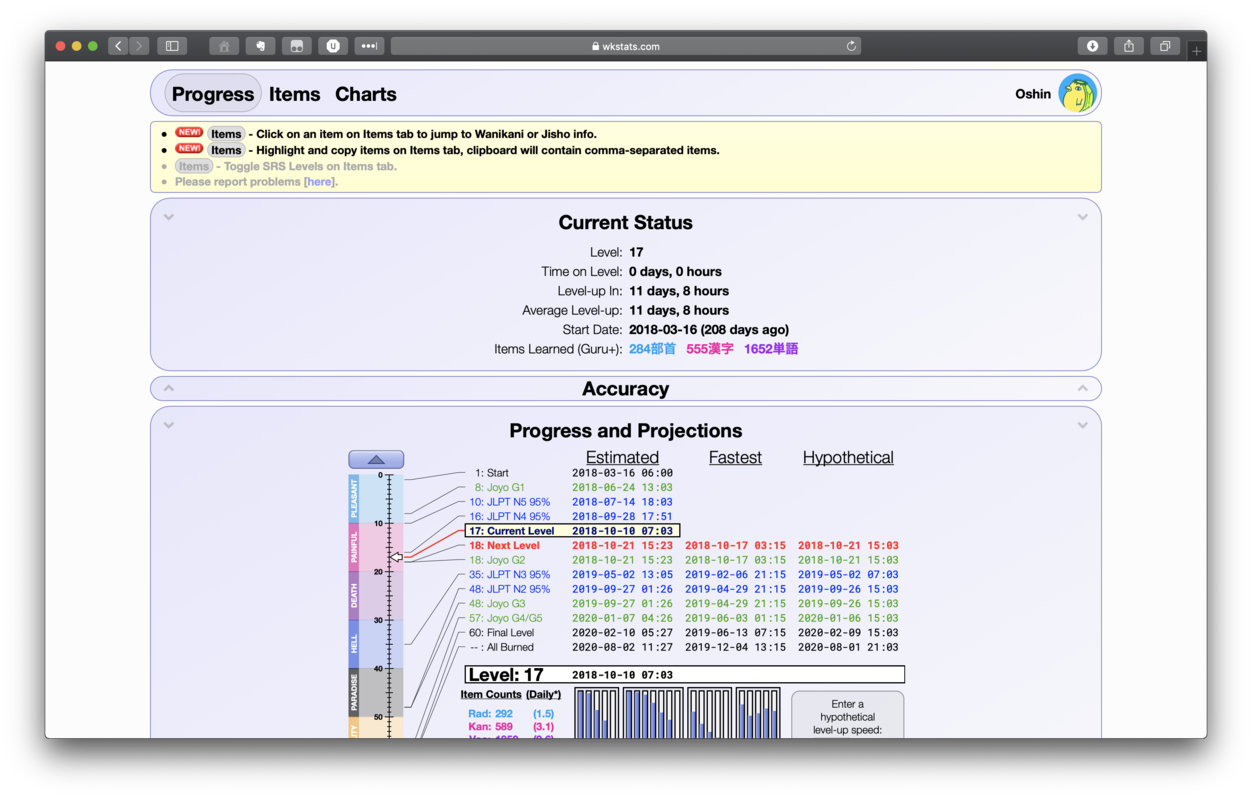The height and width of the screenshot is (798, 1252).
Task: Click the first level bar chart box
Action: (x=597, y=713)
